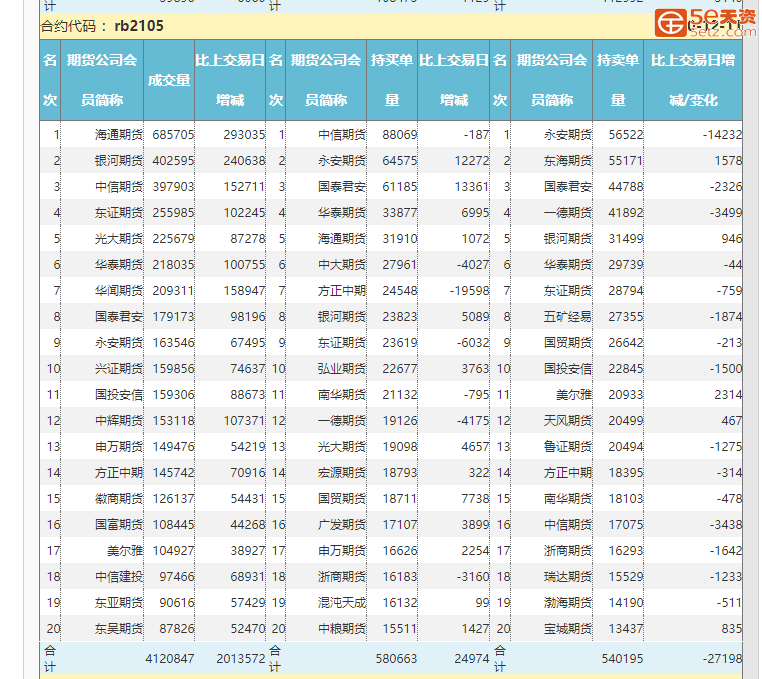Click 东吴期货 in row 20
This screenshot has height=679, width=762.
119,629
